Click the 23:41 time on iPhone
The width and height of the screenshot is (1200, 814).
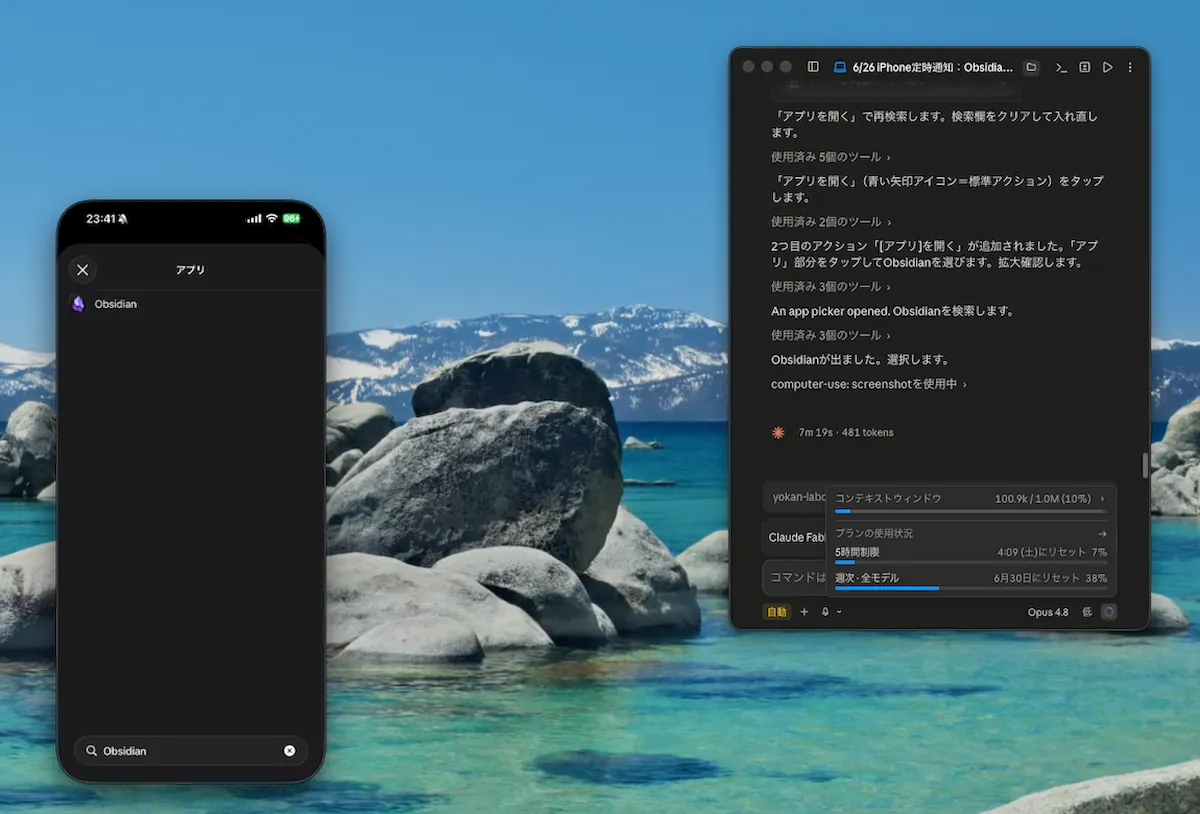pos(101,218)
